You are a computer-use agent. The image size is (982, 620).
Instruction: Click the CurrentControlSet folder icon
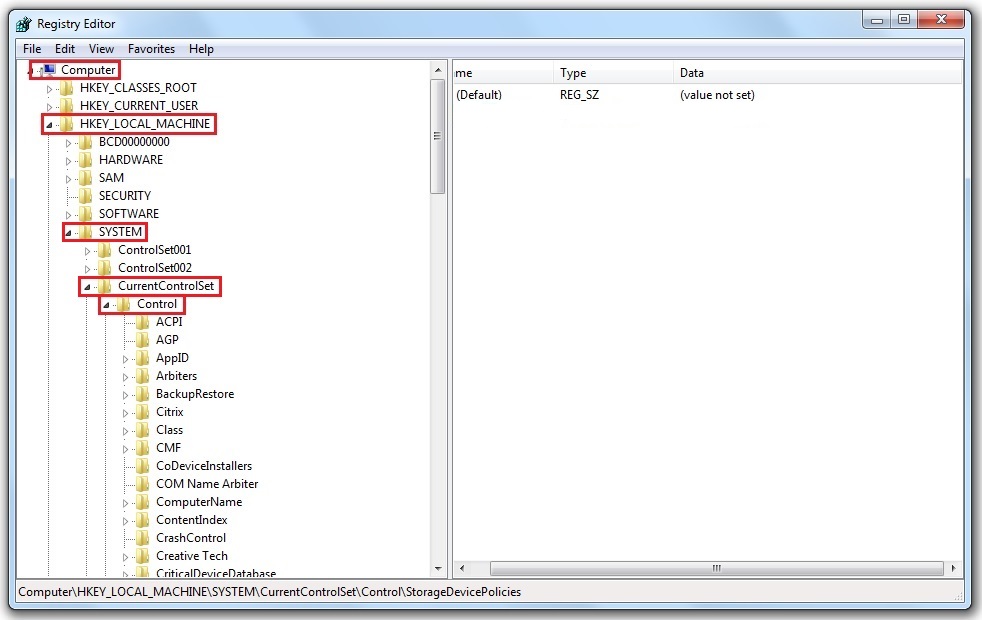click(105, 286)
